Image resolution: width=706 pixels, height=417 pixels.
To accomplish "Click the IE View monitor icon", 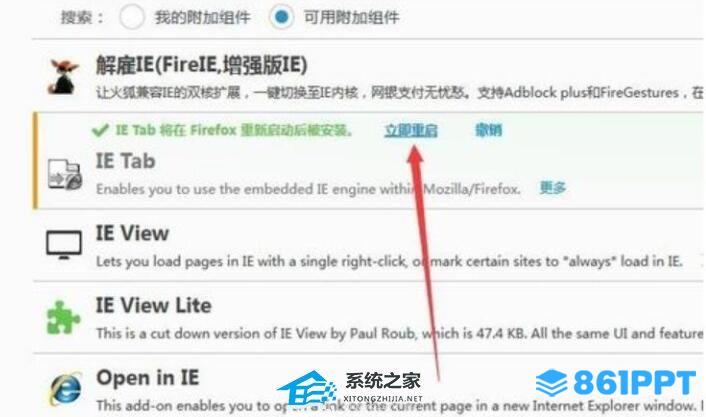I will [64, 245].
